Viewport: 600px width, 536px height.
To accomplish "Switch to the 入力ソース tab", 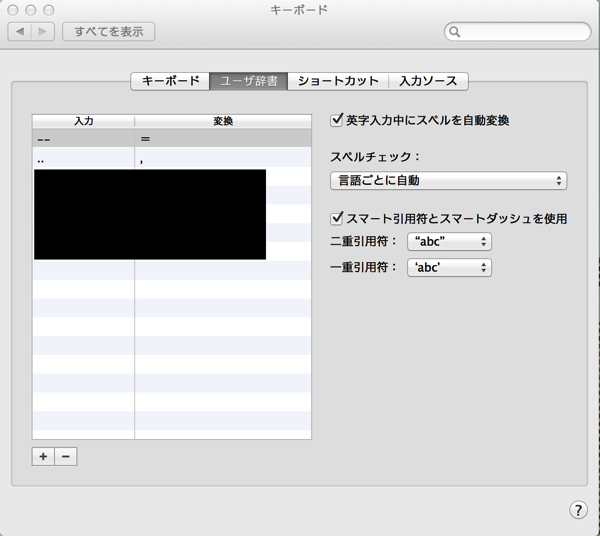I will [x=428, y=81].
